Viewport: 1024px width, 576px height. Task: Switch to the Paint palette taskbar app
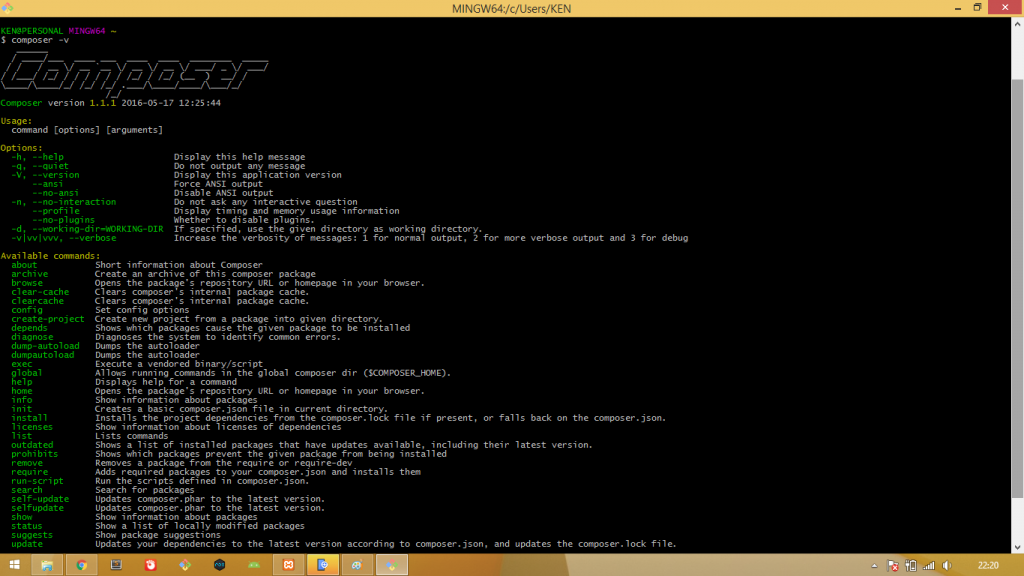pos(357,565)
